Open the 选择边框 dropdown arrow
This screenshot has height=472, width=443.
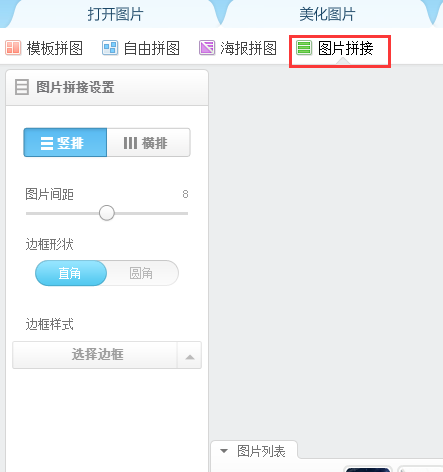pyautogui.click(x=189, y=355)
